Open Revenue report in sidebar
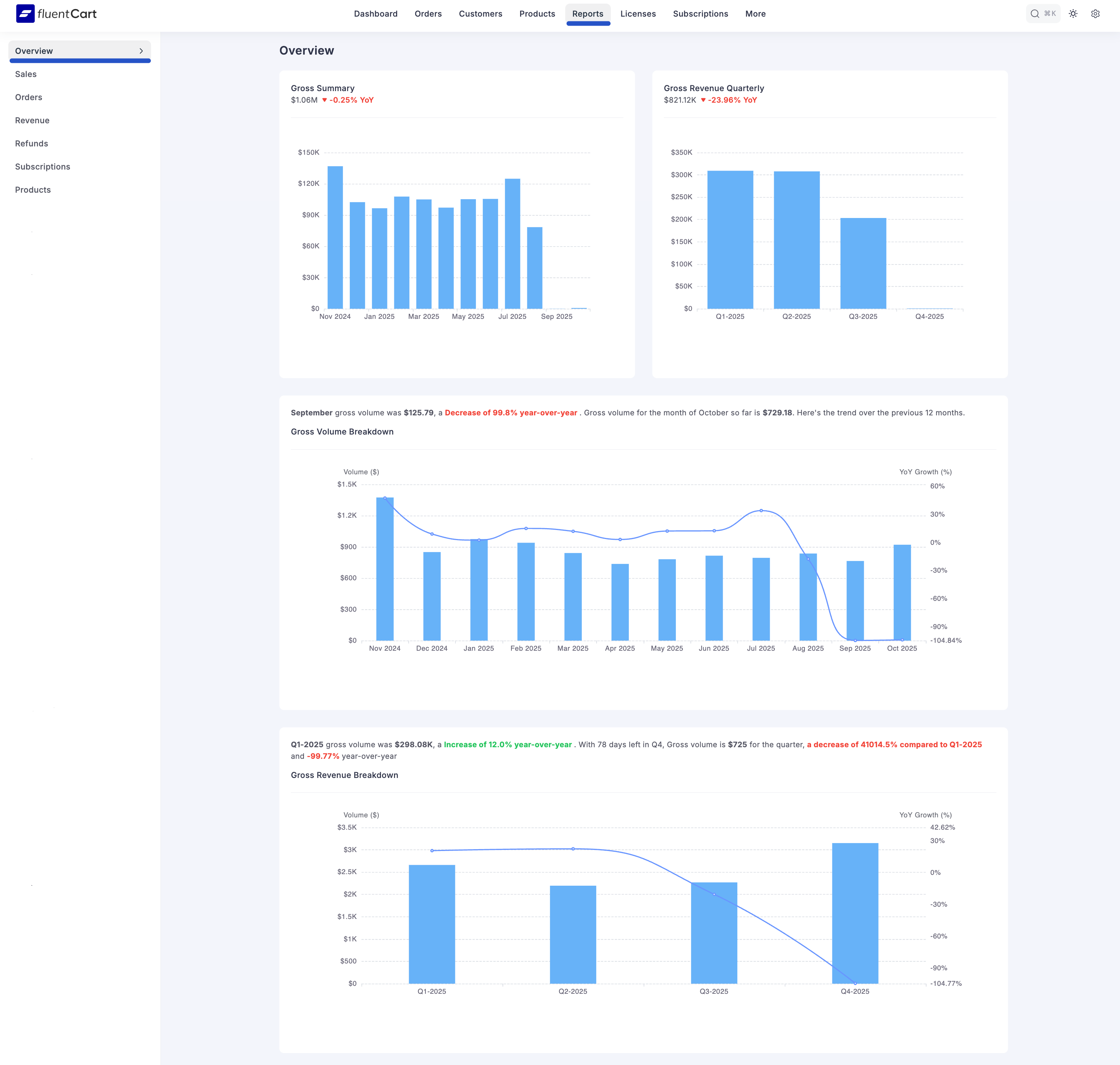 point(33,120)
